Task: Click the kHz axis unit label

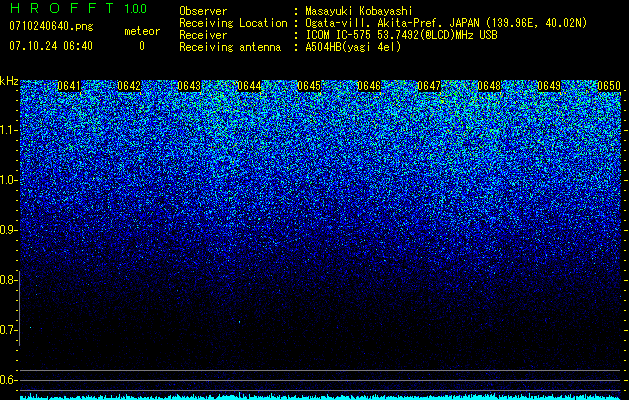Action: [9, 81]
